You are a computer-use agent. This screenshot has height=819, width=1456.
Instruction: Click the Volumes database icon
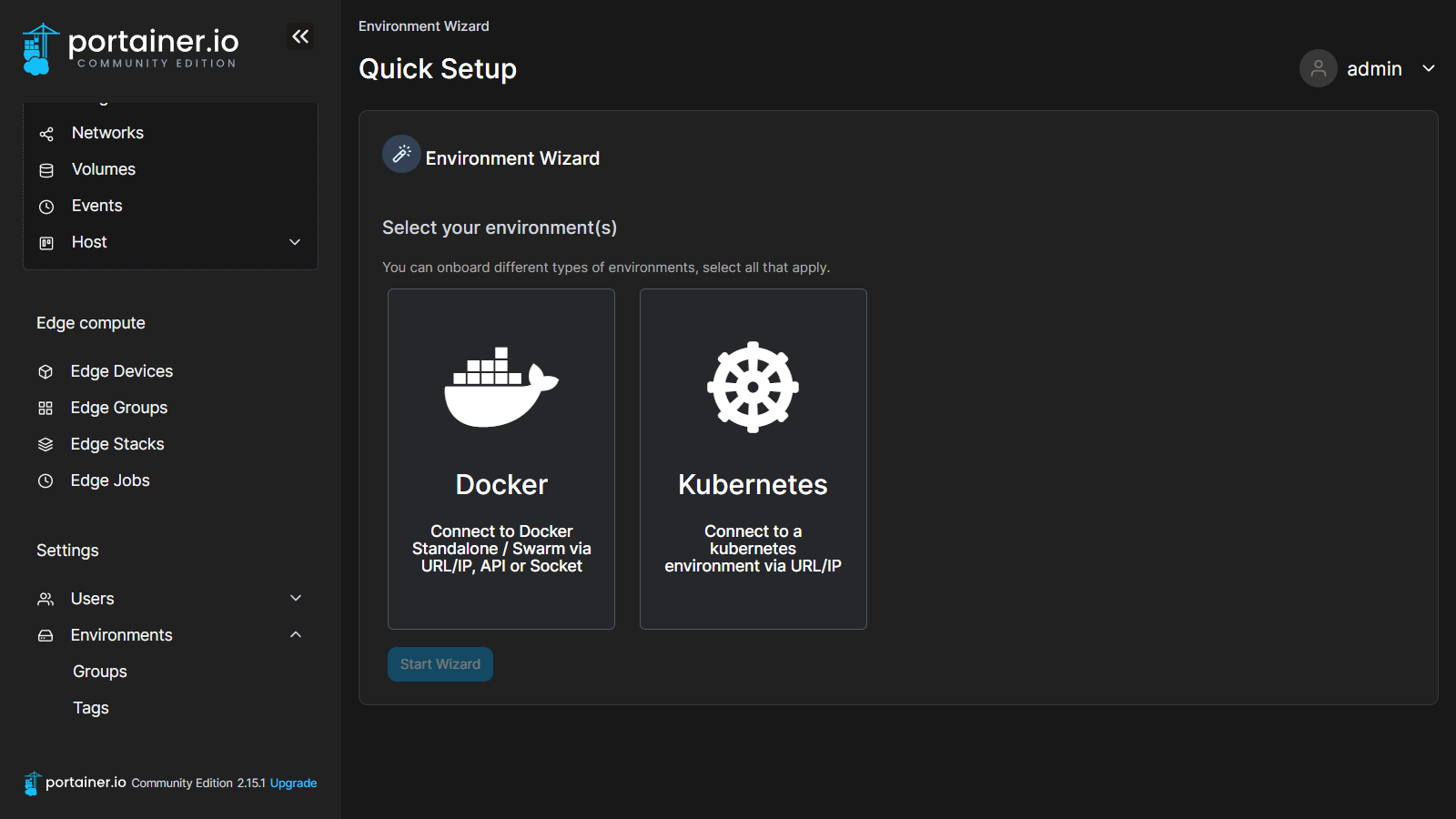click(46, 170)
